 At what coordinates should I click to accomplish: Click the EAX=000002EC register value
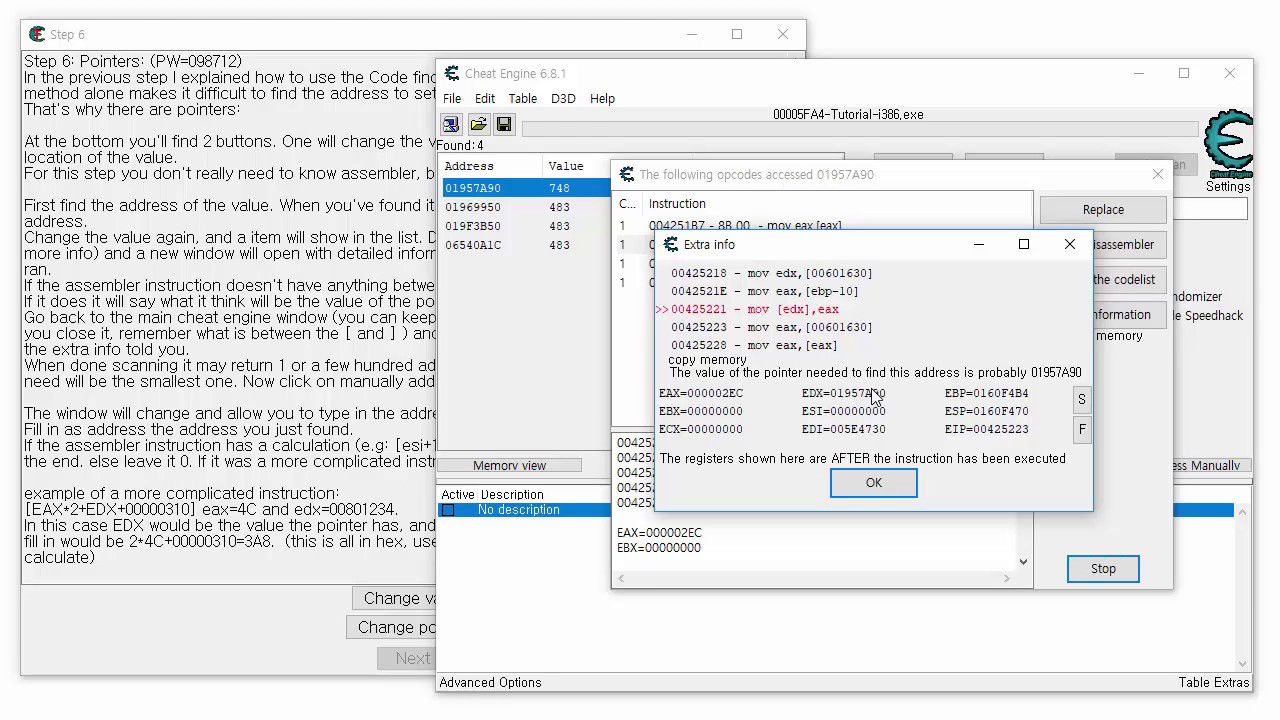pyautogui.click(x=701, y=393)
